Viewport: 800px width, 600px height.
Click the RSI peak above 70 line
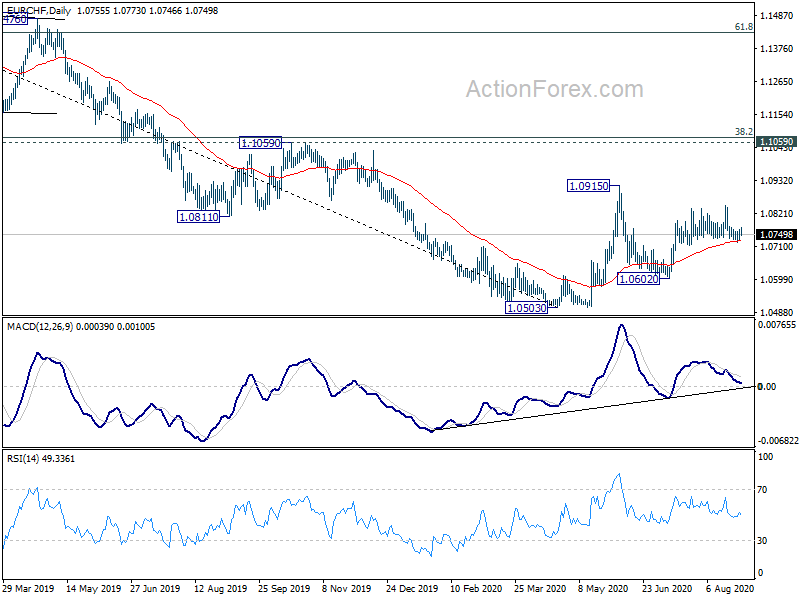pyautogui.click(x=619, y=474)
